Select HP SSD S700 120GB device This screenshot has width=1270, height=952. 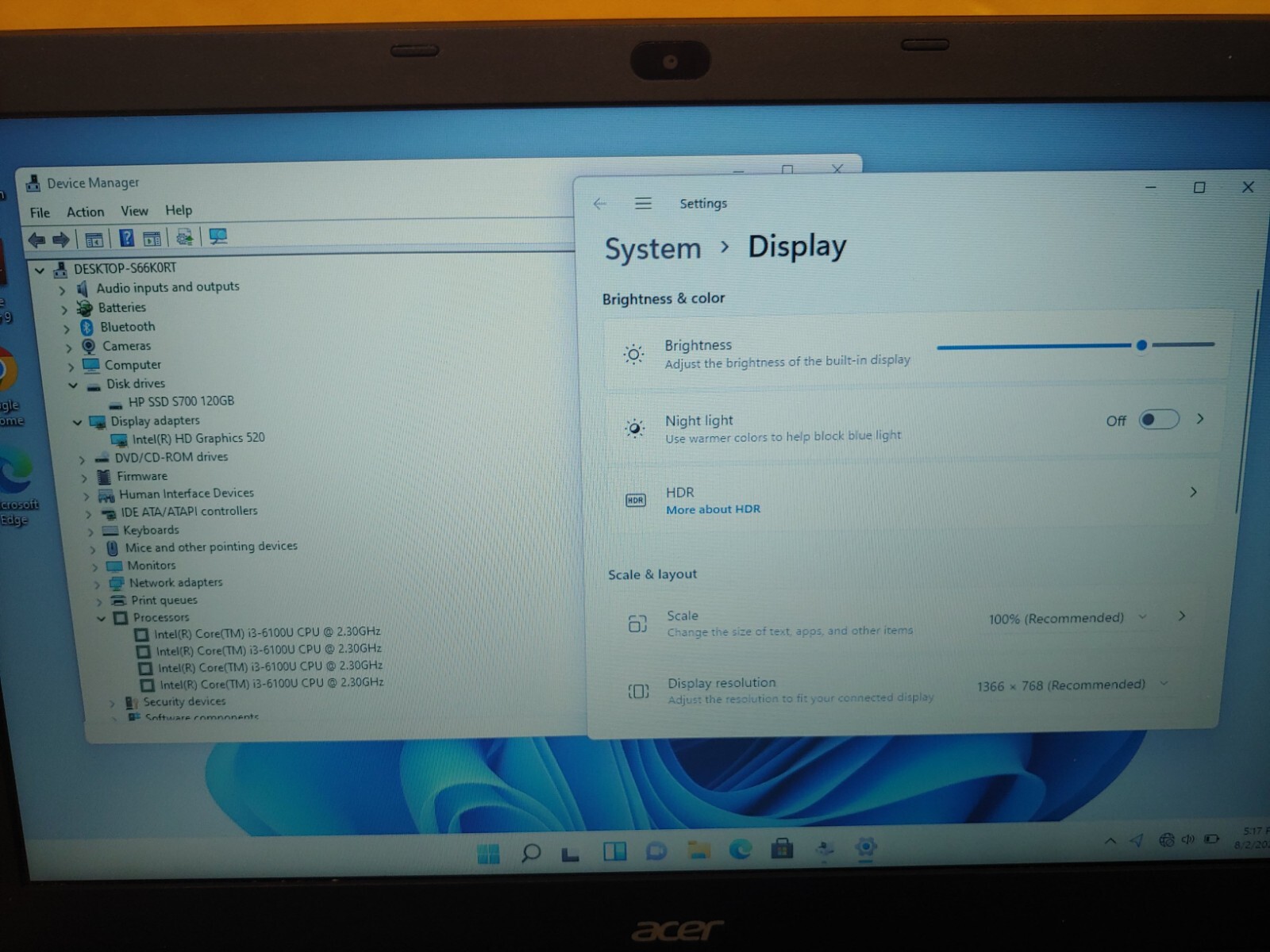(181, 401)
